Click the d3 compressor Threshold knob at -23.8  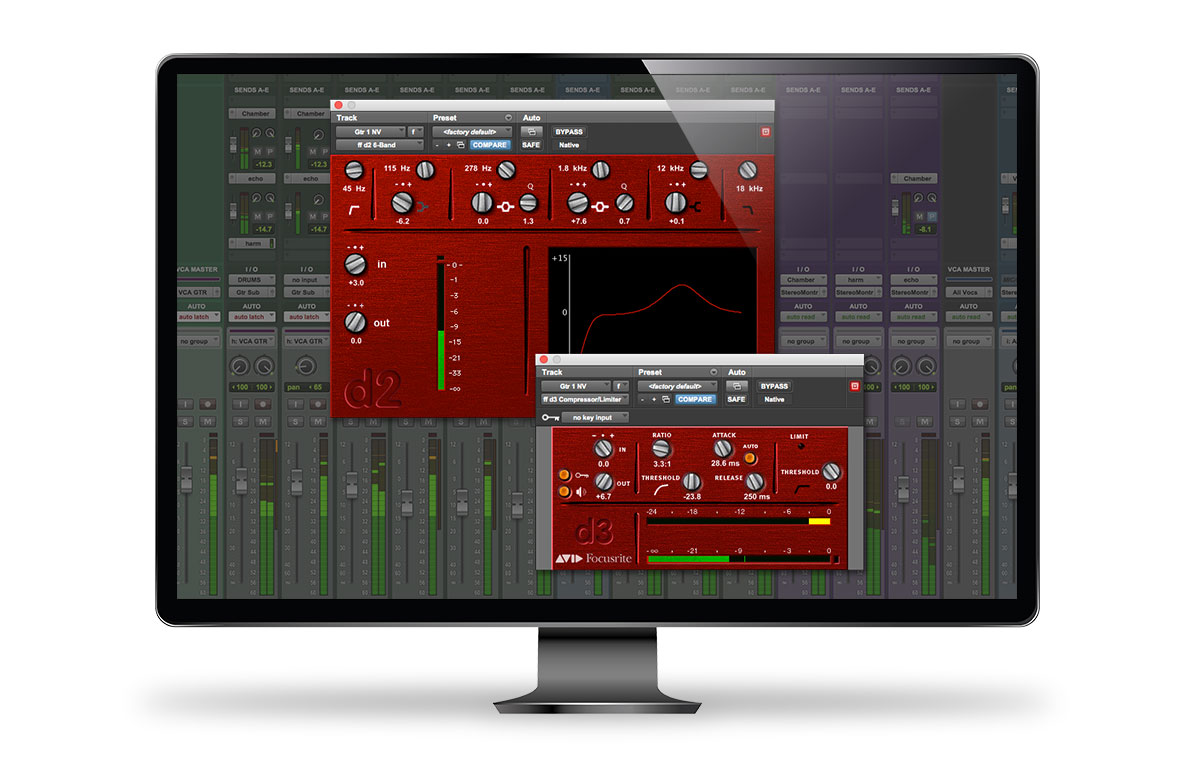[691, 482]
